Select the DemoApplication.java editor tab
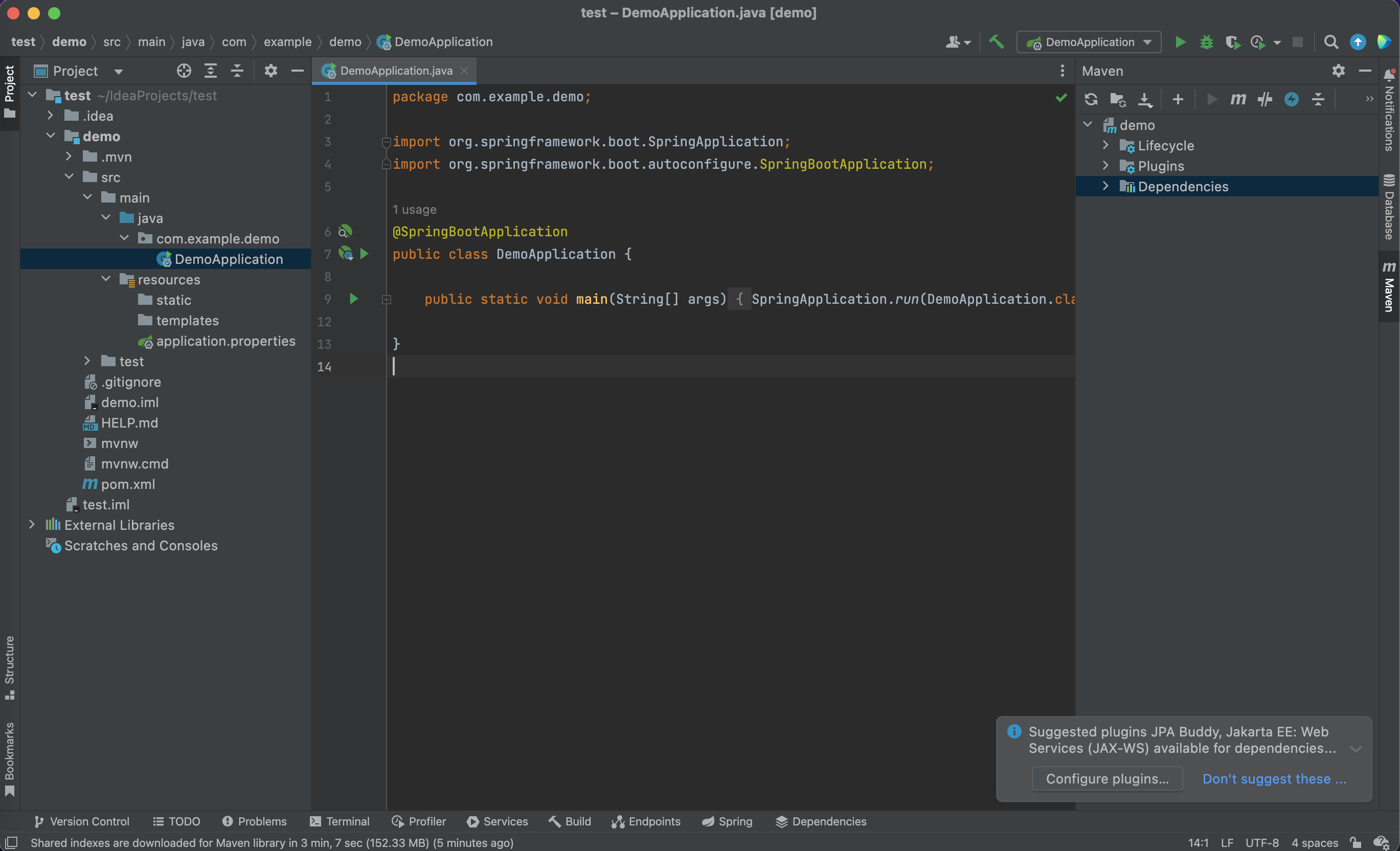This screenshot has width=1400, height=851. pyautogui.click(x=395, y=71)
